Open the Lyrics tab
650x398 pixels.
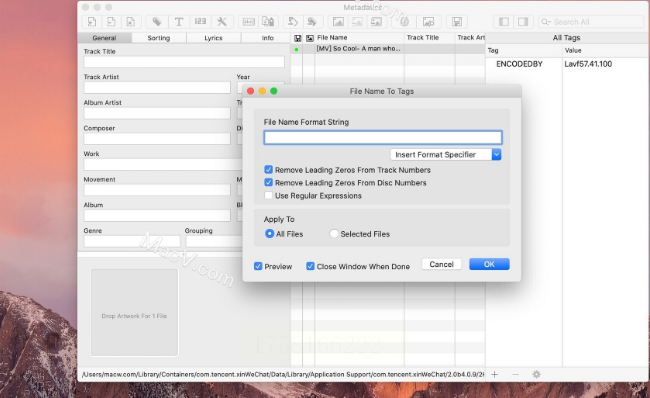pyautogui.click(x=213, y=38)
